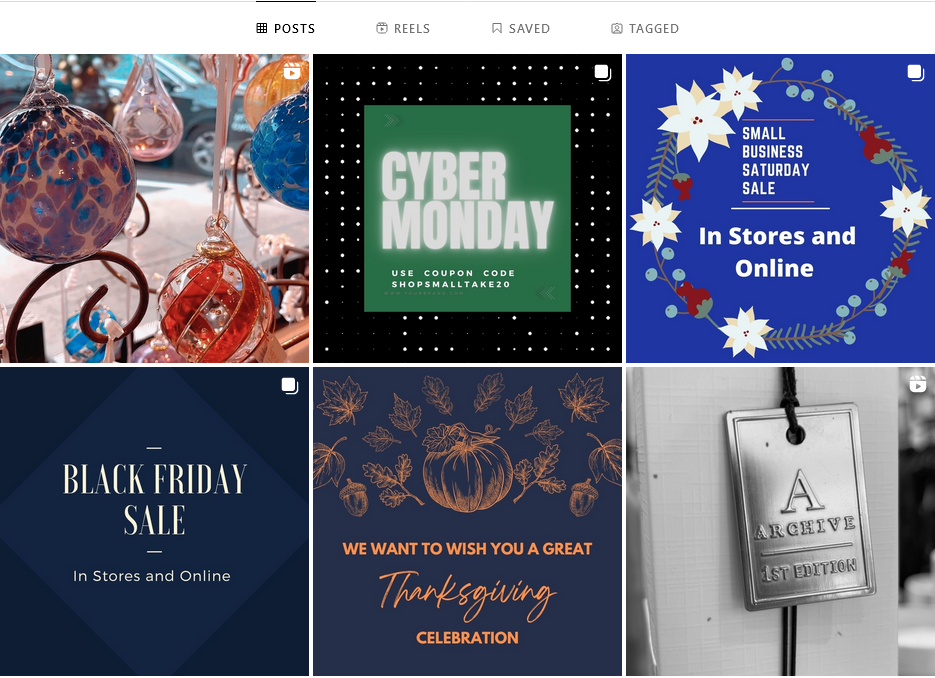
Task: Click reel icon on Archive tag post
Action: click(918, 383)
